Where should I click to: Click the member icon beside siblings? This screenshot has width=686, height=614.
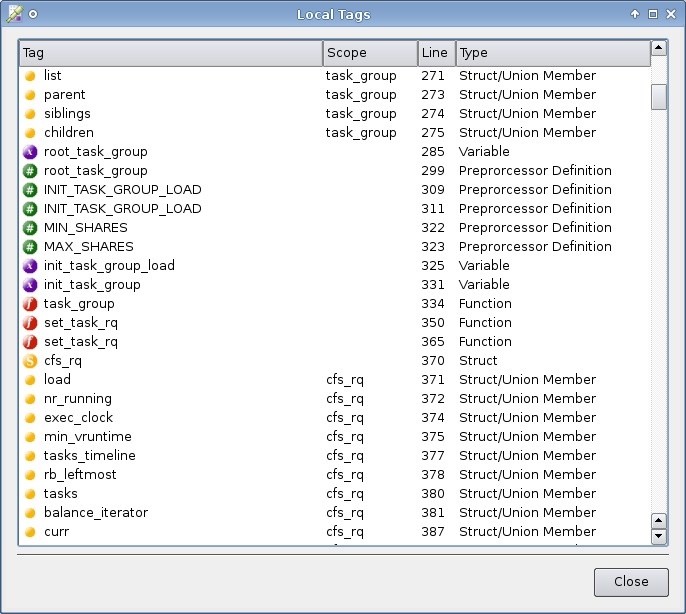(30, 114)
